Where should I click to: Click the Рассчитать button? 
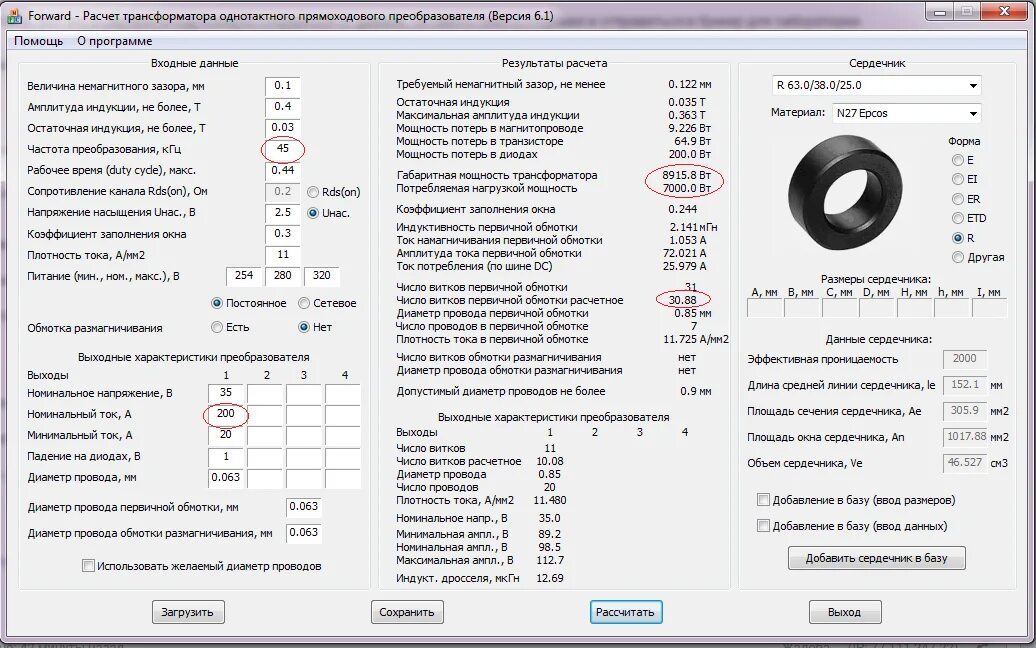pos(626,612)
